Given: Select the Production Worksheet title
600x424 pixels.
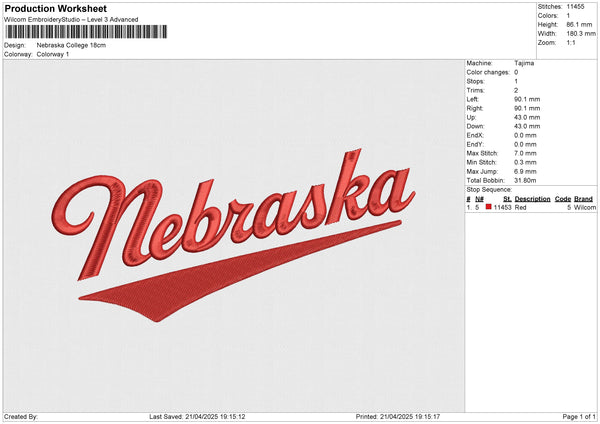Looking at the screenshot, I should [55, 9].
